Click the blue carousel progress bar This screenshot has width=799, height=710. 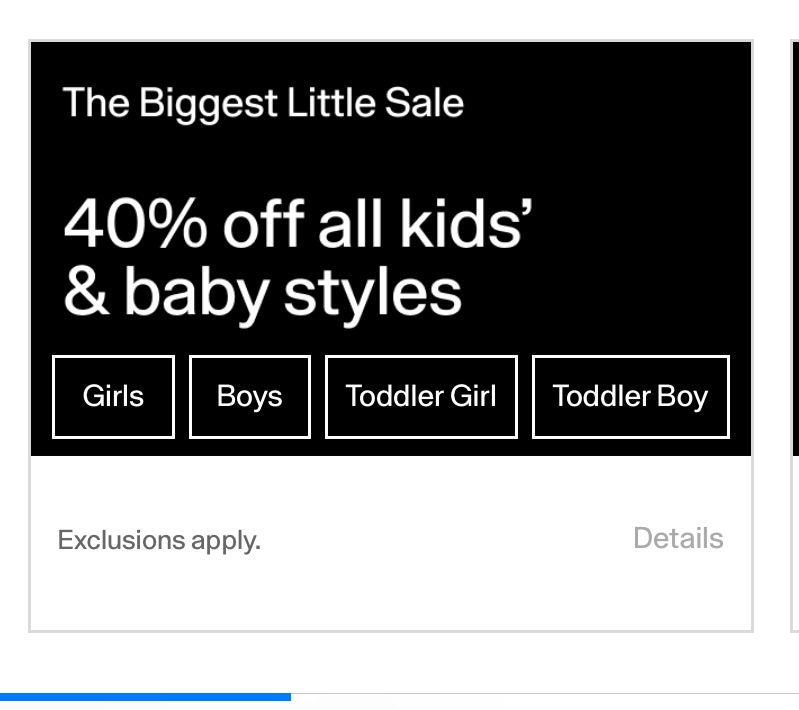click(145, 697)
